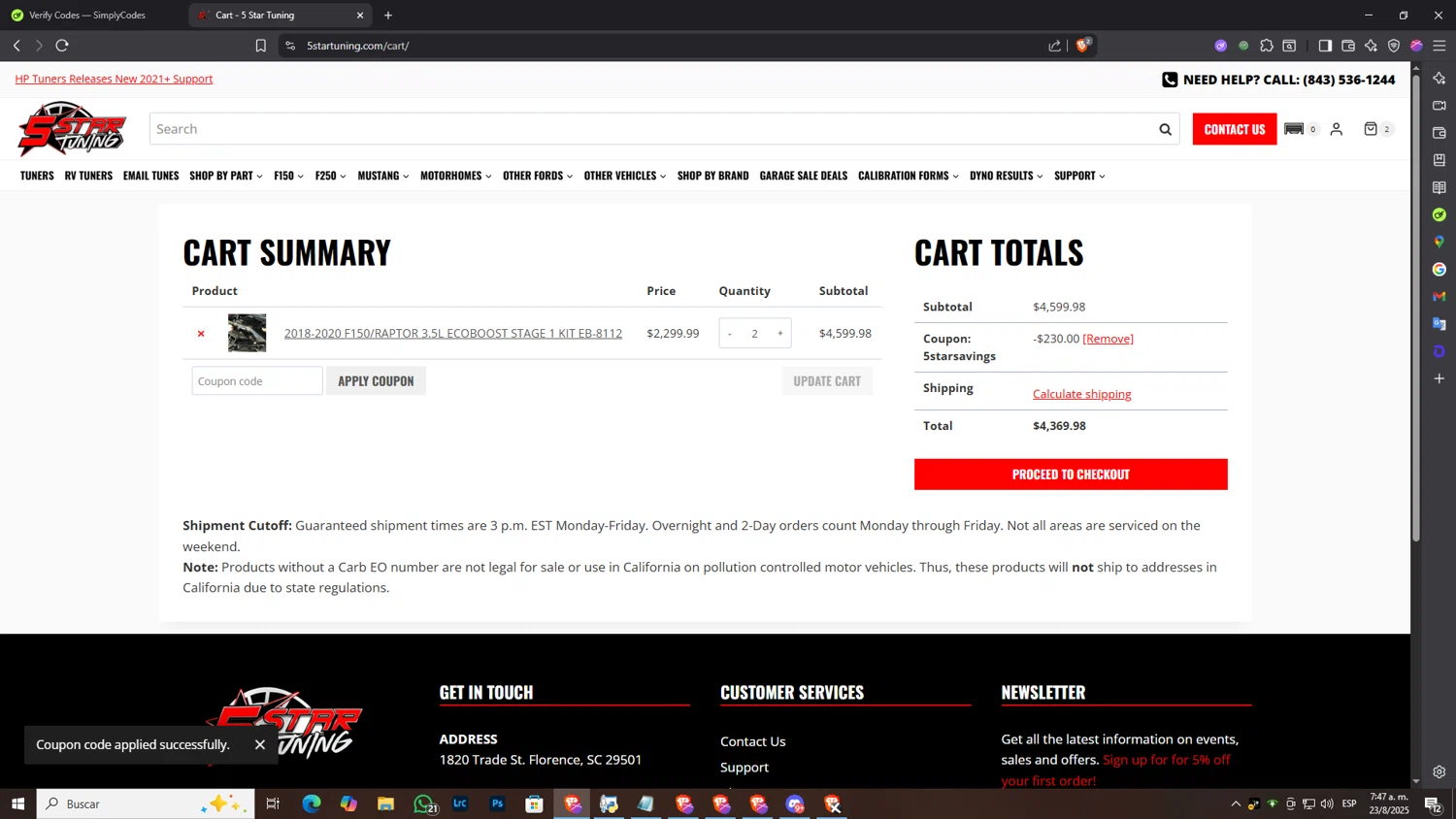Click the Coupon code input field
This screenshot has width=1456, height=819.
point(257,380)
